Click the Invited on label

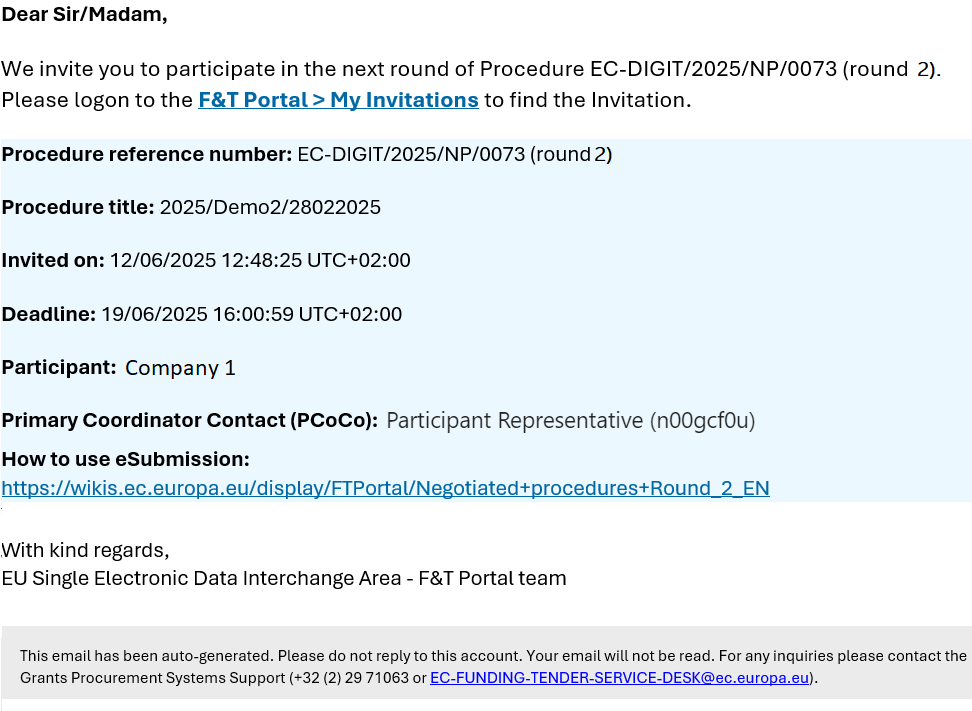click(x=53, y=260)
